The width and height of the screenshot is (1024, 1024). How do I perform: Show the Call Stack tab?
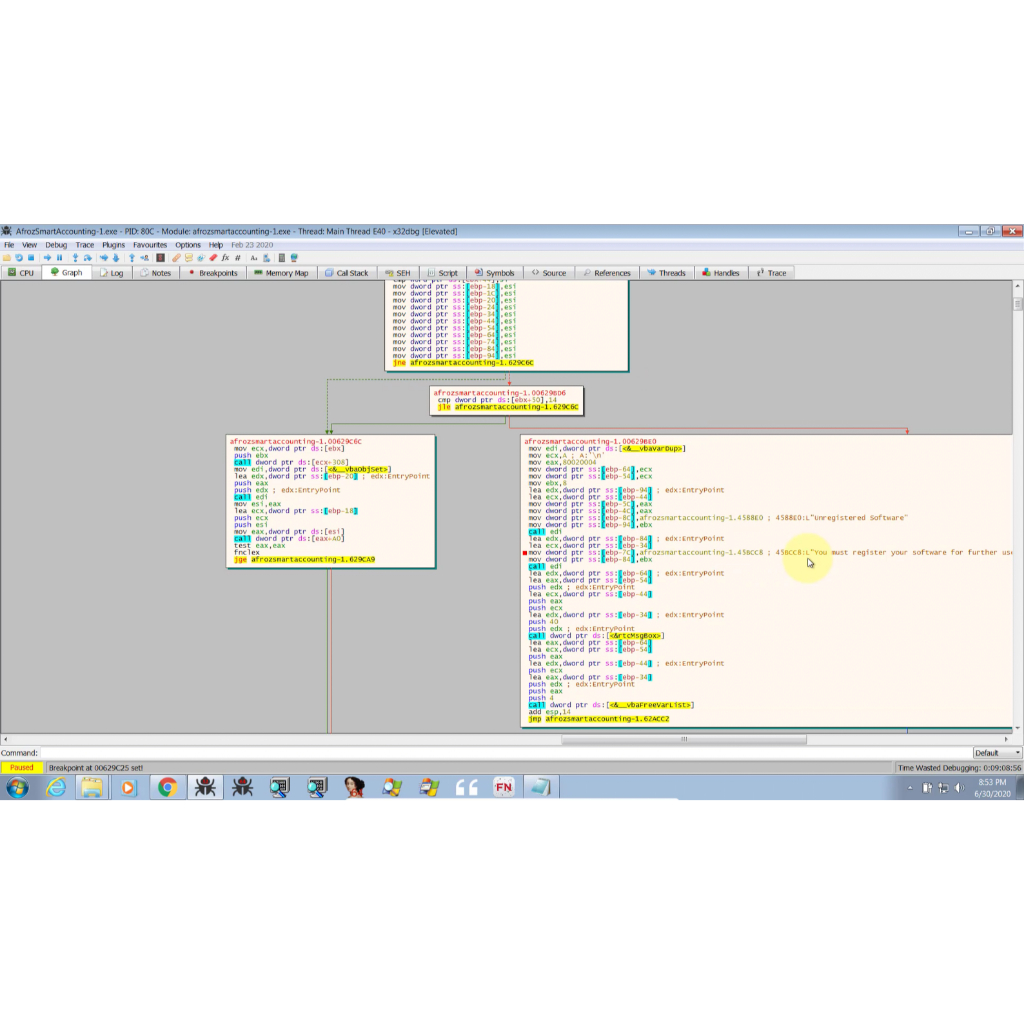347,273
